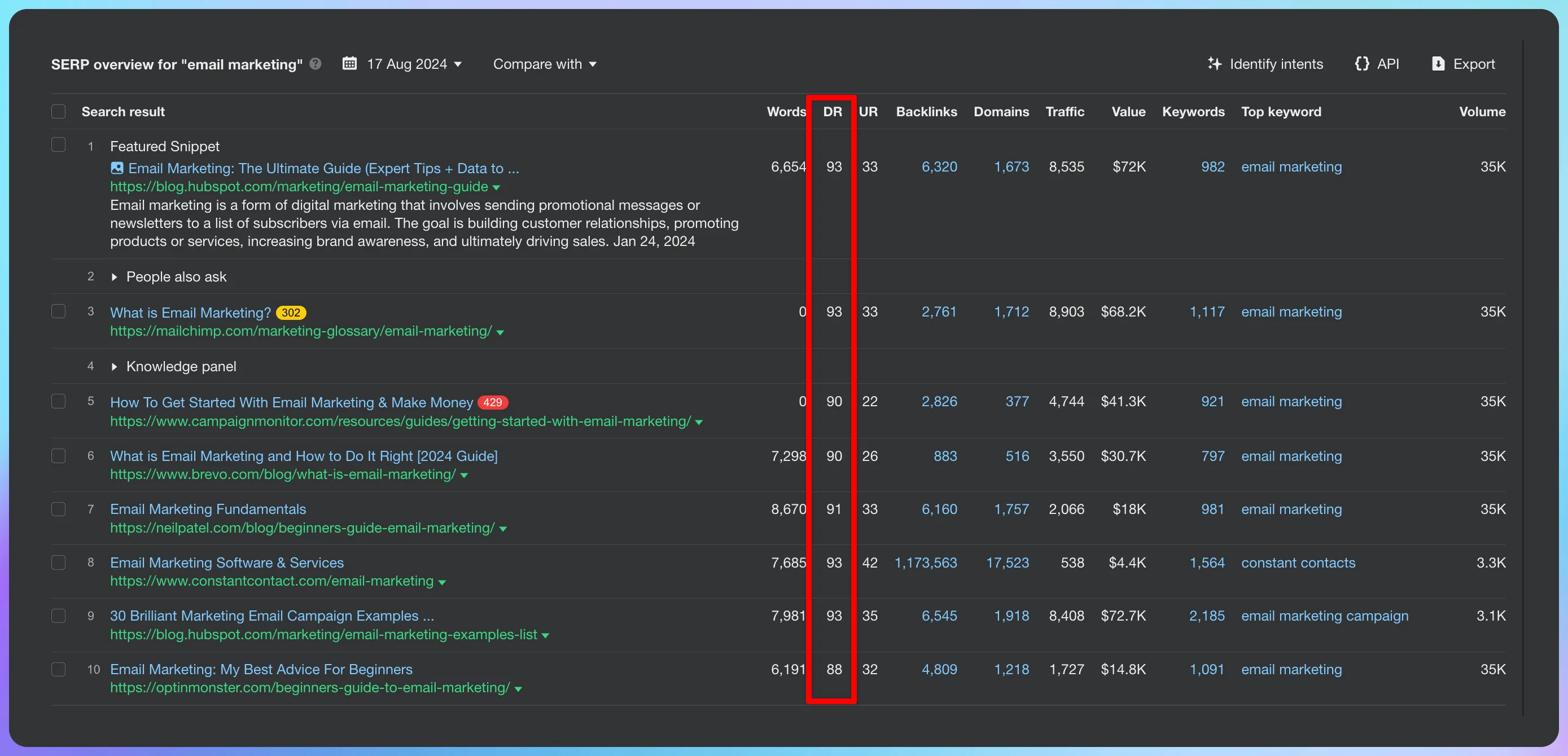Click the image icon beside the HubSpot Ultimate Guide title
This screenshot has height=756, width=1568.
pyautogui.click(x=117, y=168)
